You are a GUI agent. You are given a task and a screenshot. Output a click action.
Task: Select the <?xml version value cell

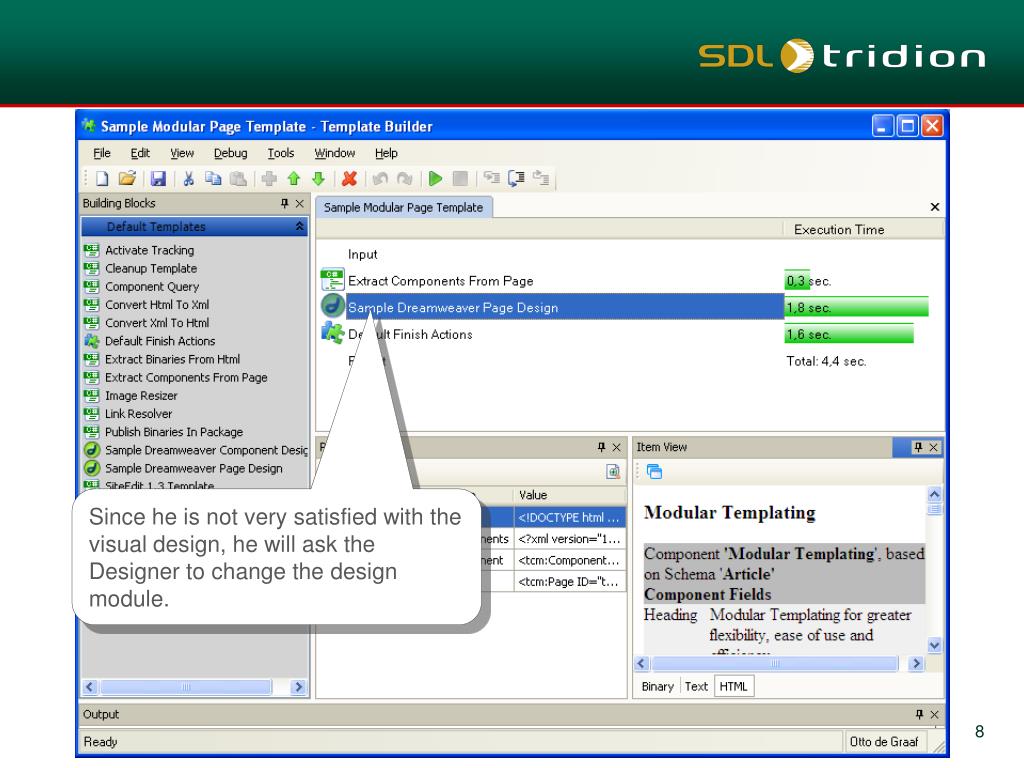569,539
